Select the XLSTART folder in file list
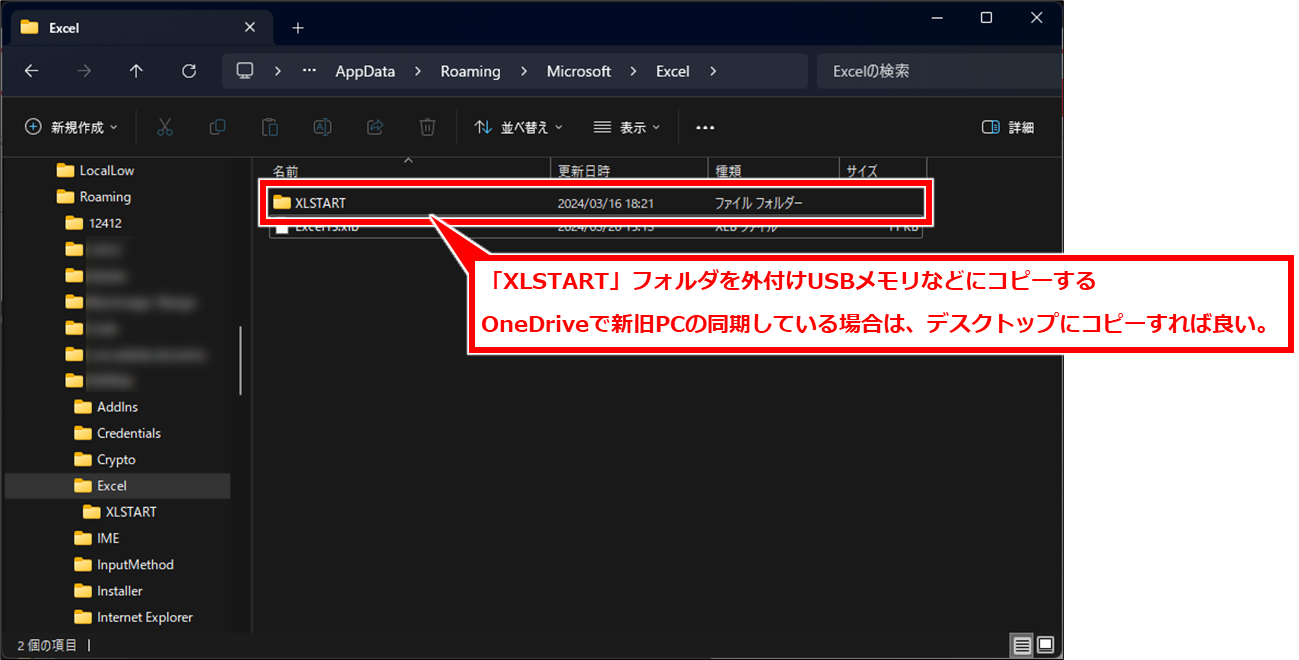This screenshot has height=660, width=1299. click(596, 202)
